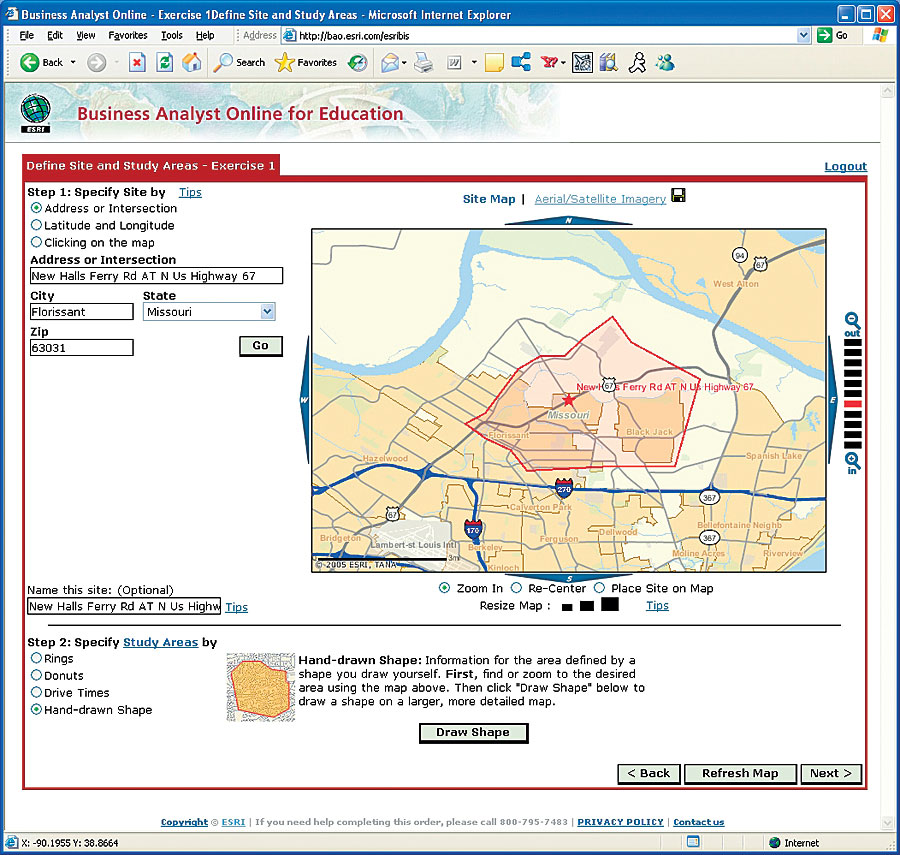Open the View menu
The height and width of the screenshot is (855, 900).
tap(86, 36)
